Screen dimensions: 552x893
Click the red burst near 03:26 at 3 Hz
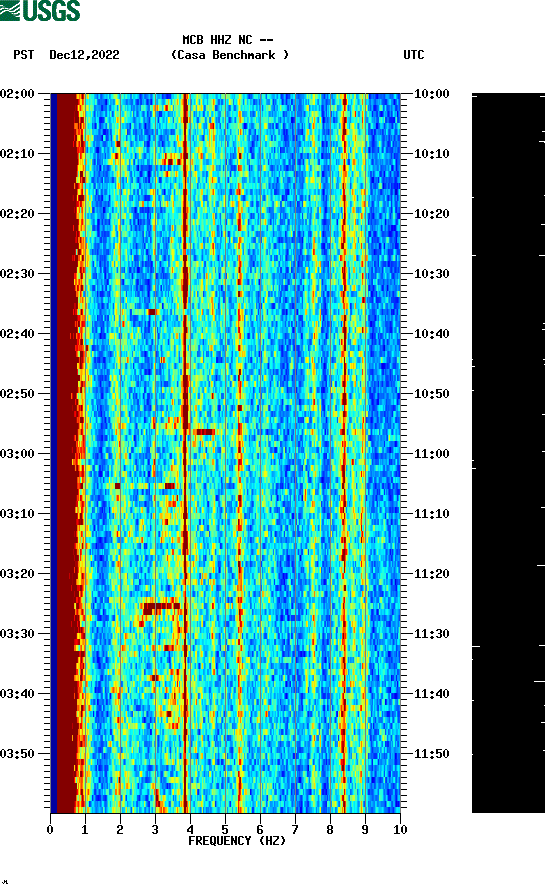point(161,608)
